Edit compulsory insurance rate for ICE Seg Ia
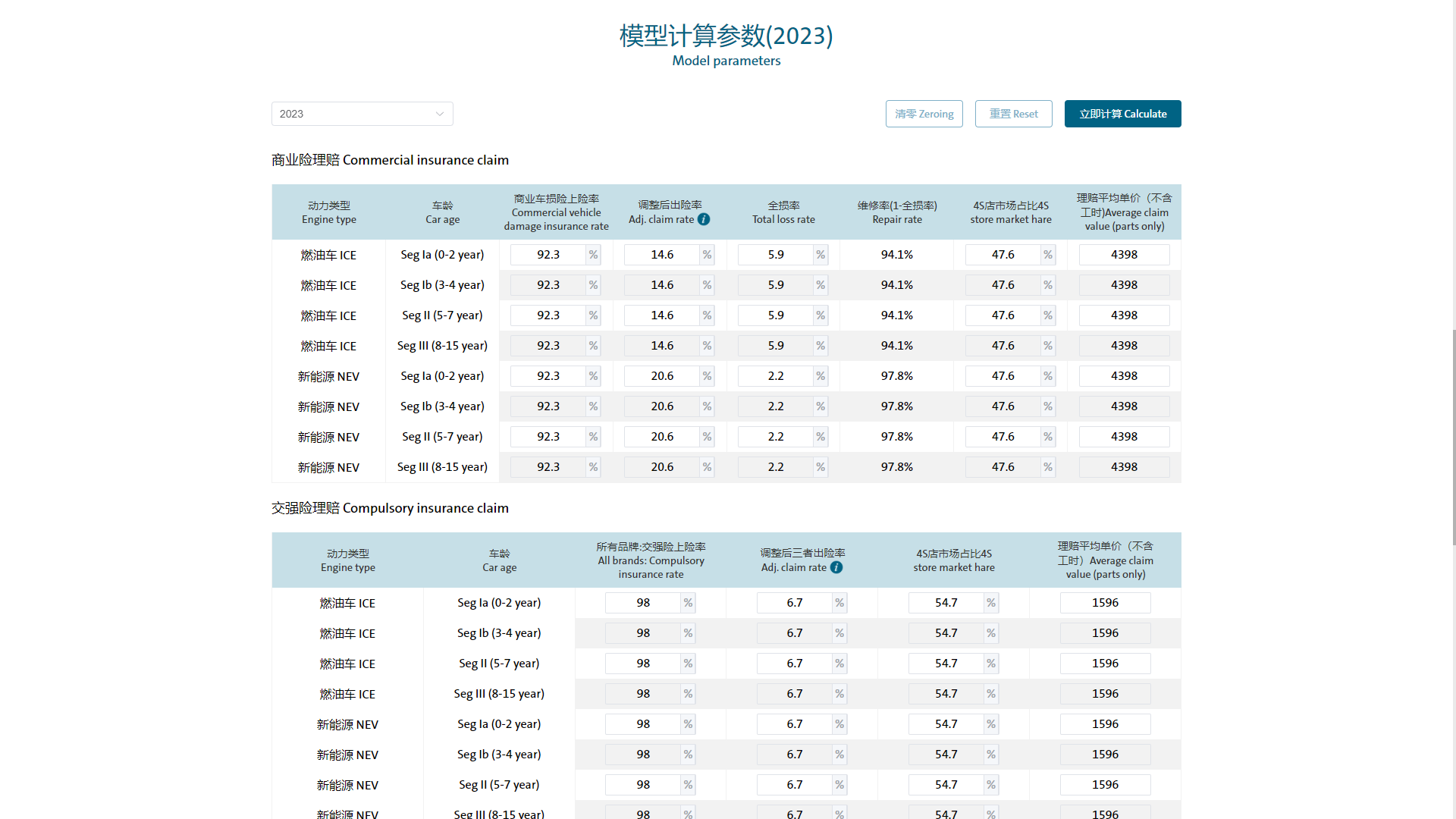The image size is (1456, 819). click(642, 603)
